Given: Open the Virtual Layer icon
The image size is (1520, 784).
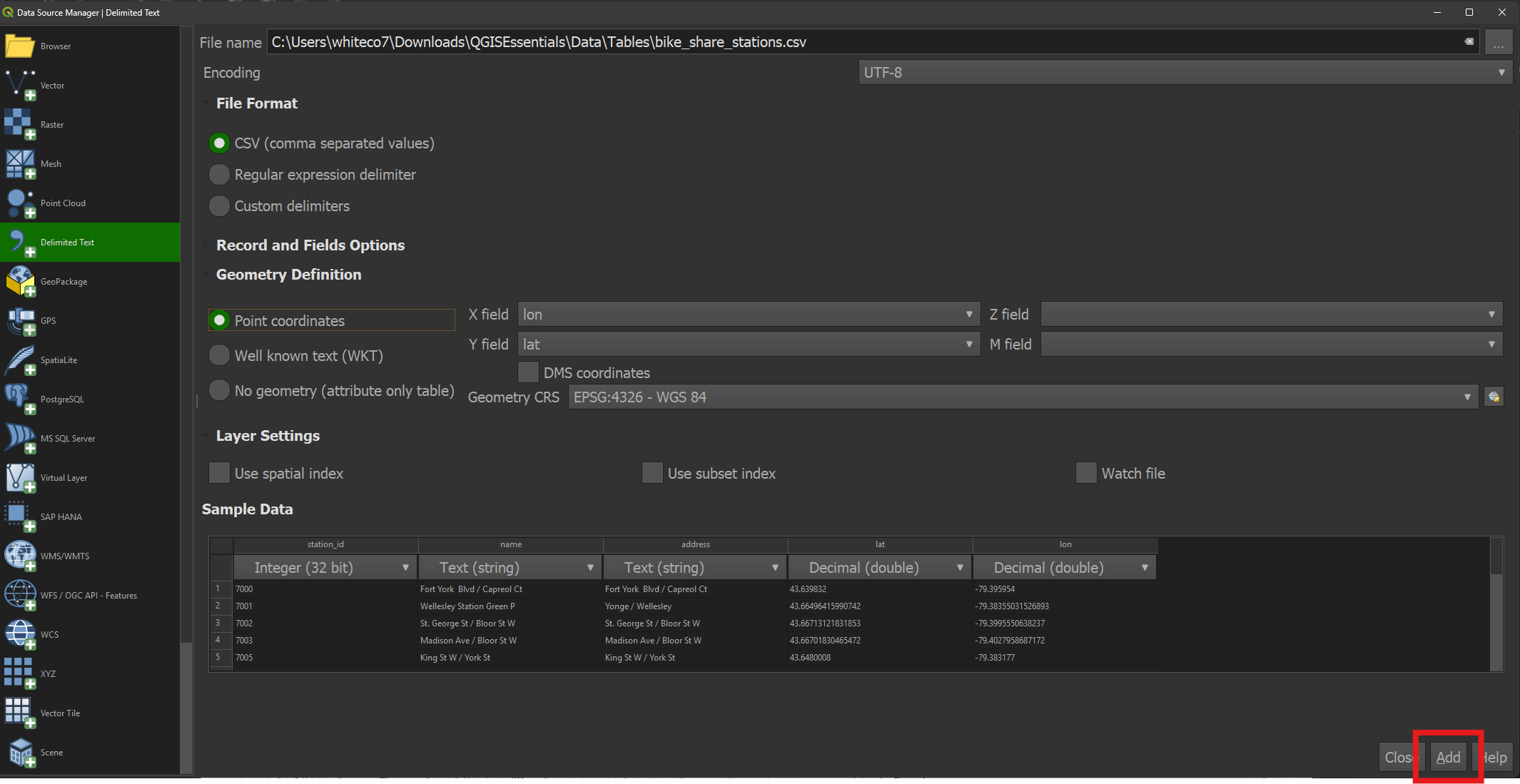Looking at the screenshot, I should pos(20,478).
